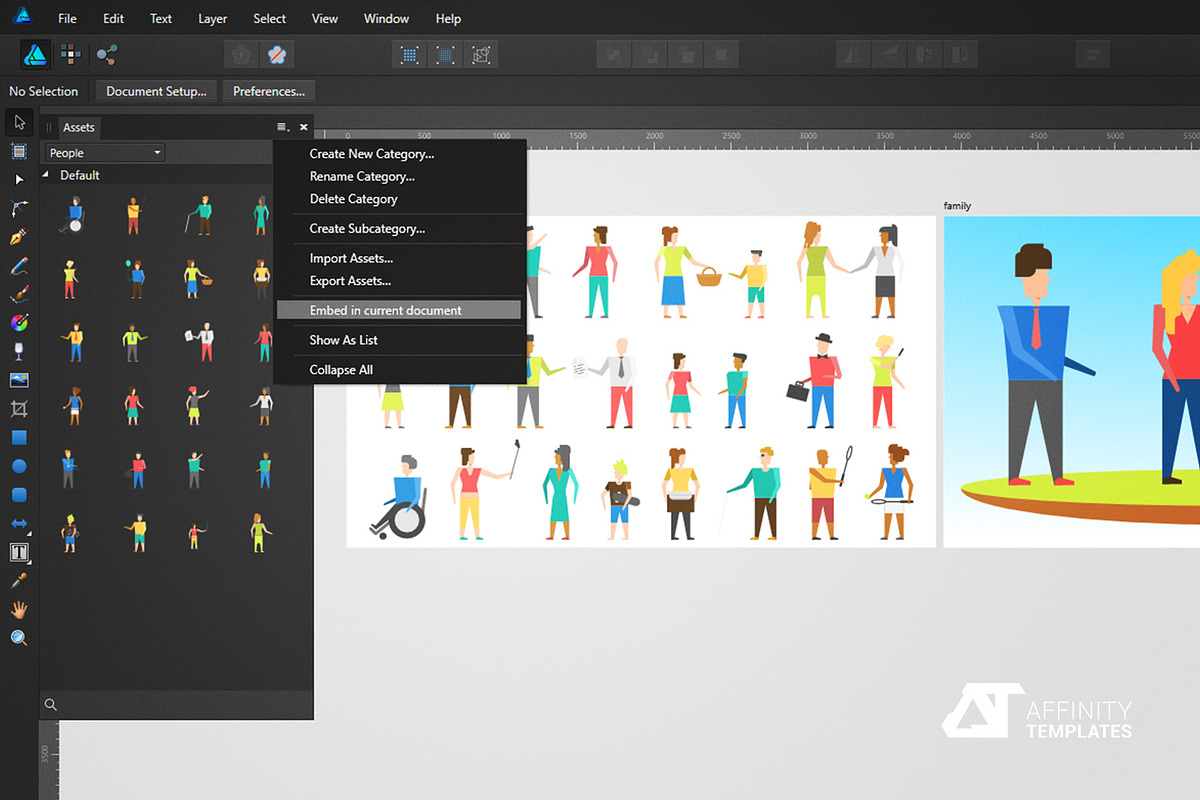Collapse the Default assets group
This screenshot has height=800, width=1200.
(44, 174)
